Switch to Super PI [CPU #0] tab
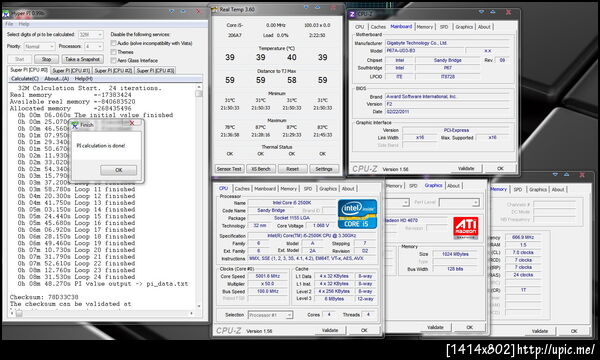 (x=29, y=70)
